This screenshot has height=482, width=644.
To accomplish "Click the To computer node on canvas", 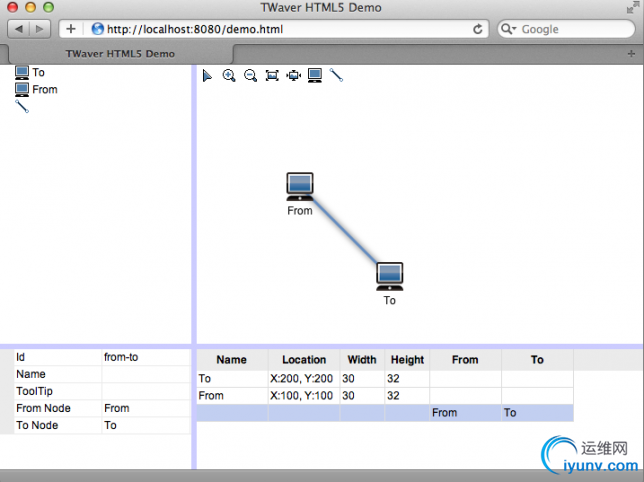I will tap(390, 276).
